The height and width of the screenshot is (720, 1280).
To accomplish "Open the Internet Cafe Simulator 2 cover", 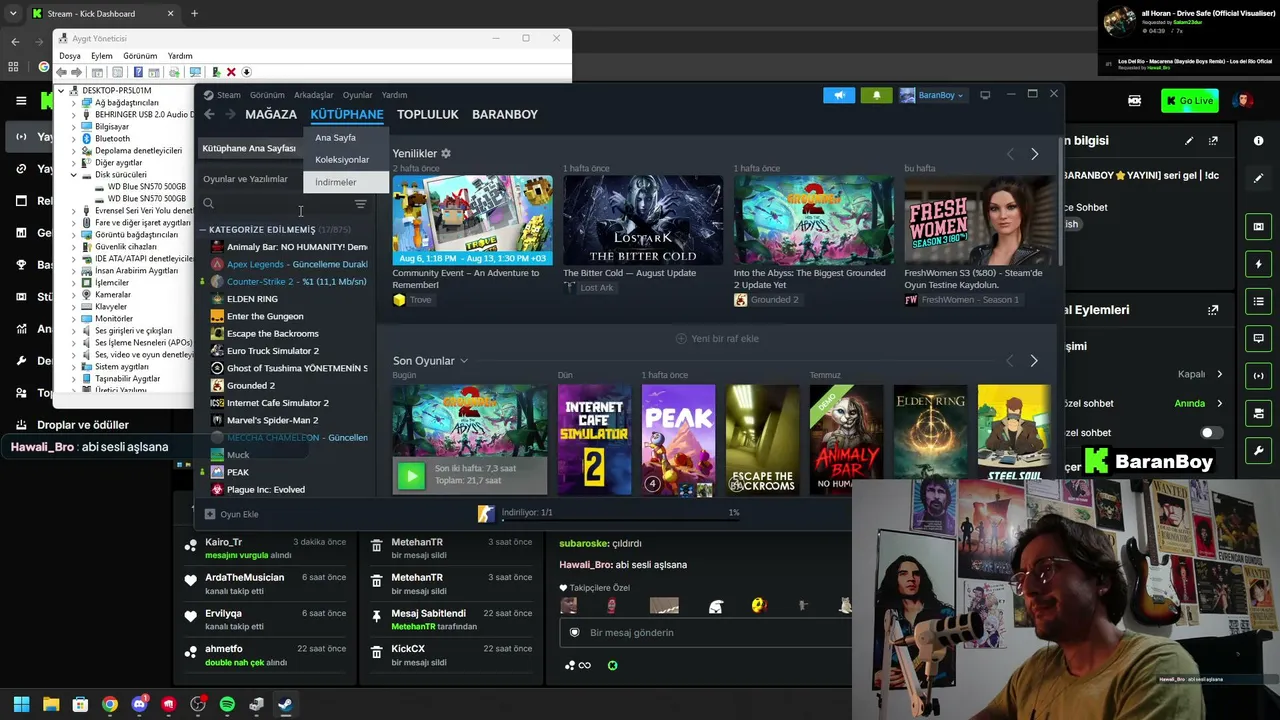I will (595, 440).
